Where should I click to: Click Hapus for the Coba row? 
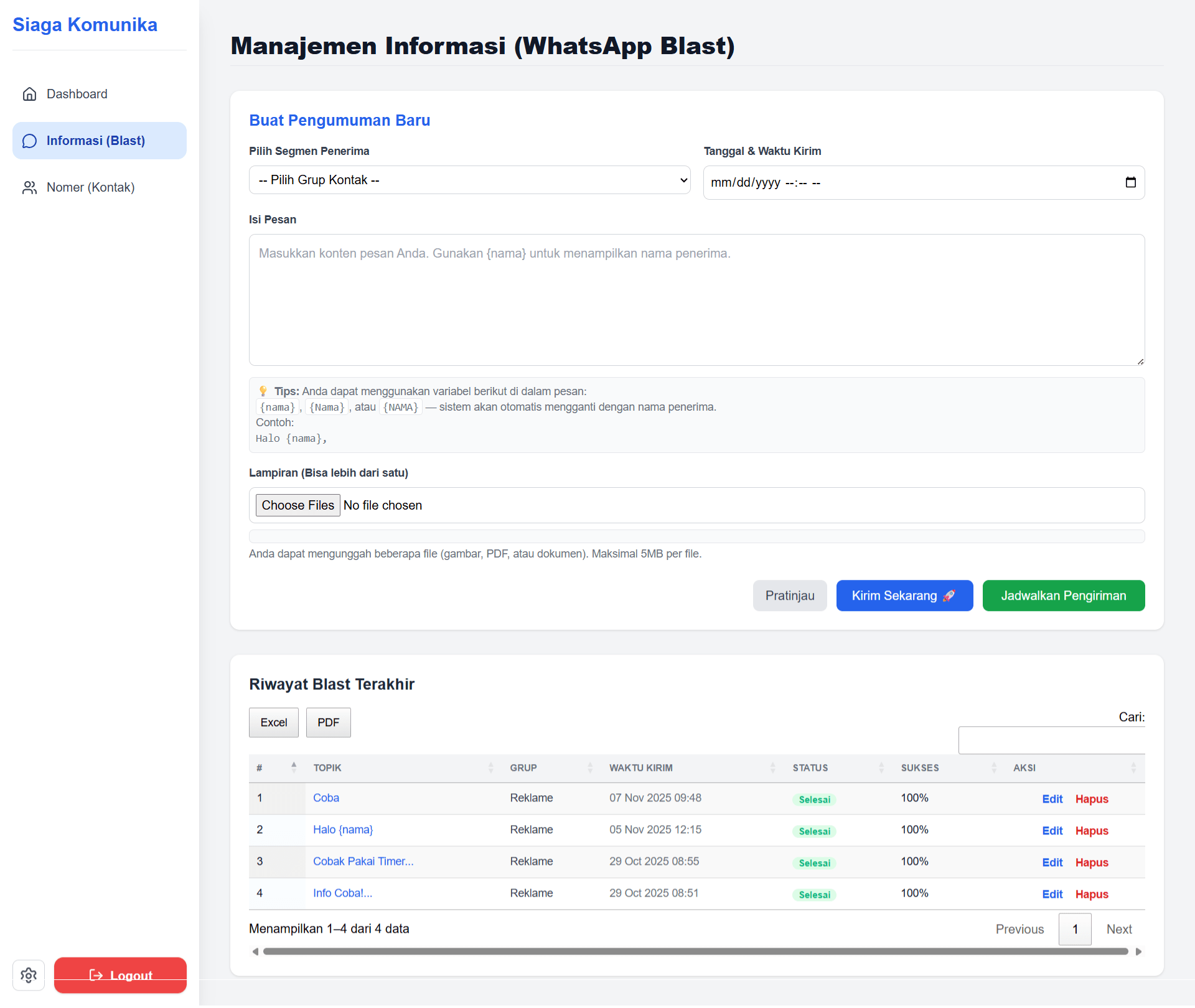(x=1092, y=799)
